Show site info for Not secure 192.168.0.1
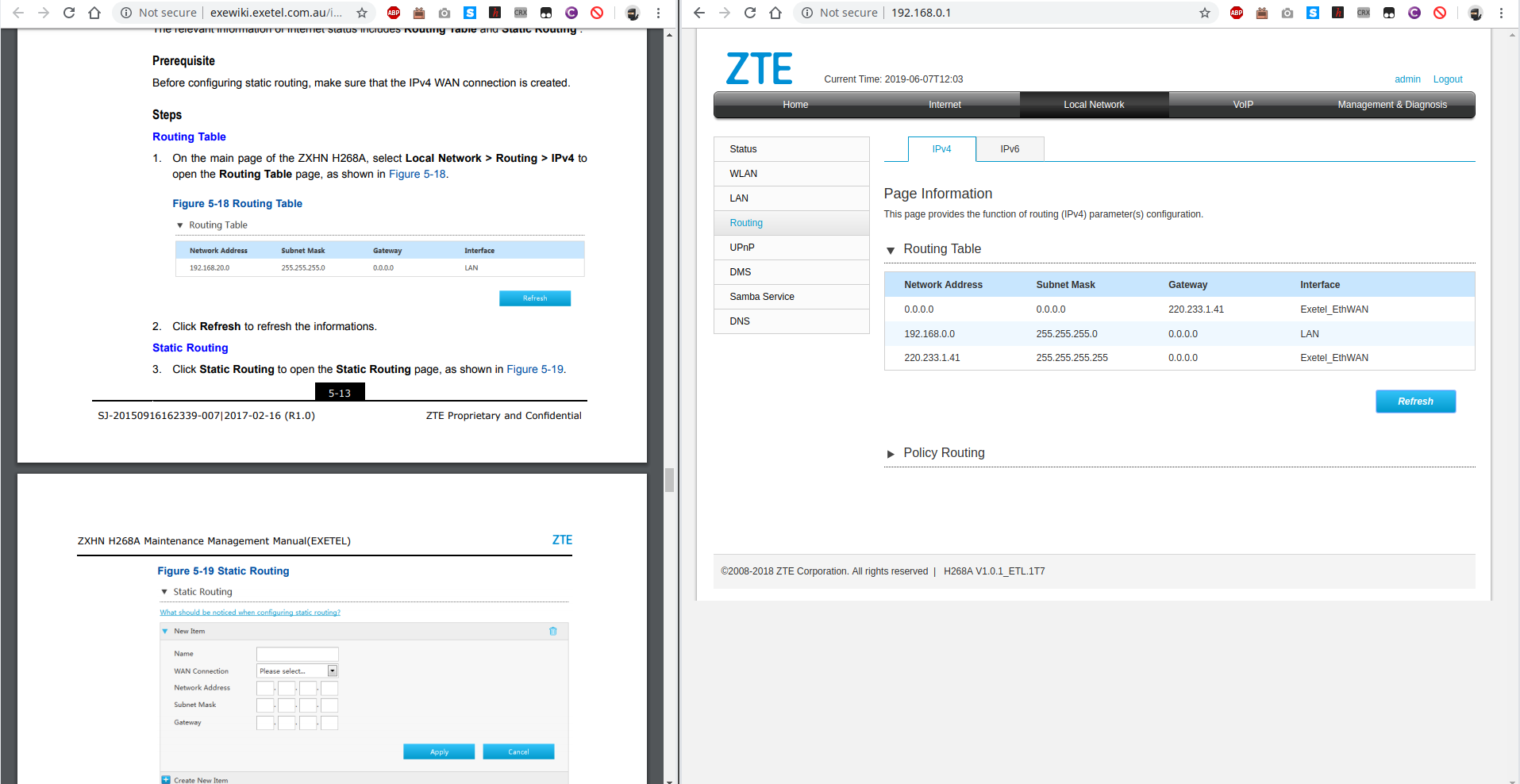Viewport: 1520px width, 784px height. (x=841, y=13)
